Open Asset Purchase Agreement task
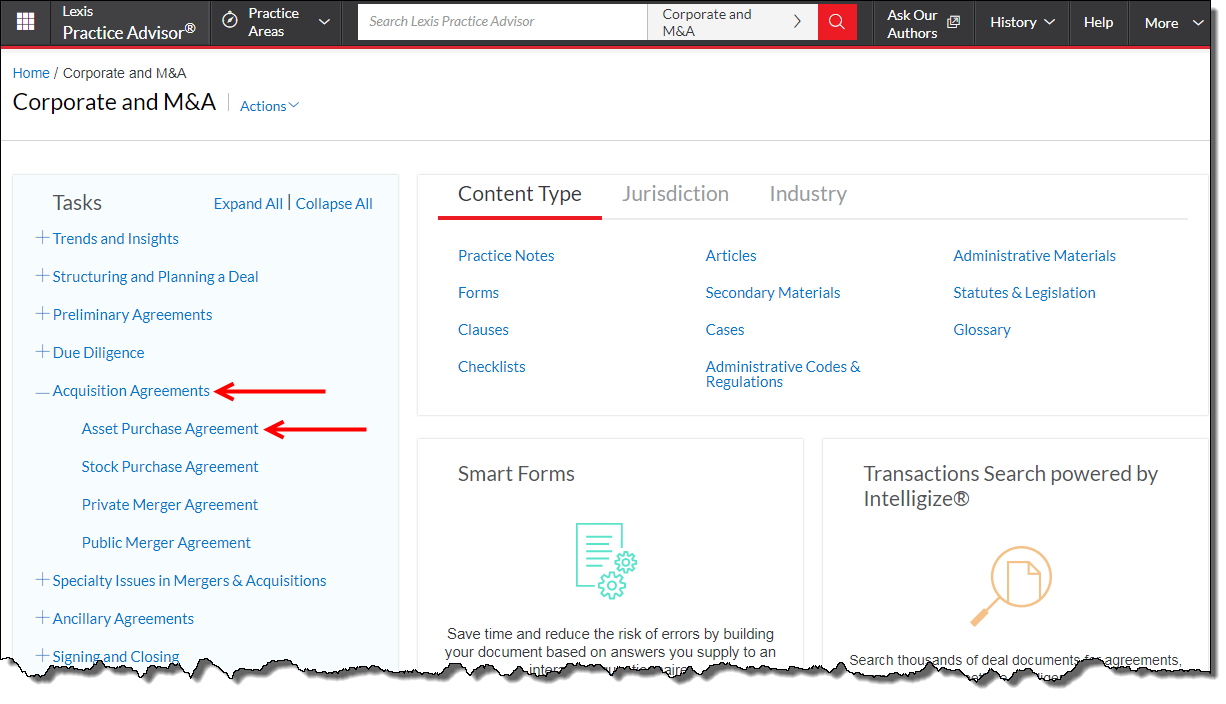 (x=170, y=429)
